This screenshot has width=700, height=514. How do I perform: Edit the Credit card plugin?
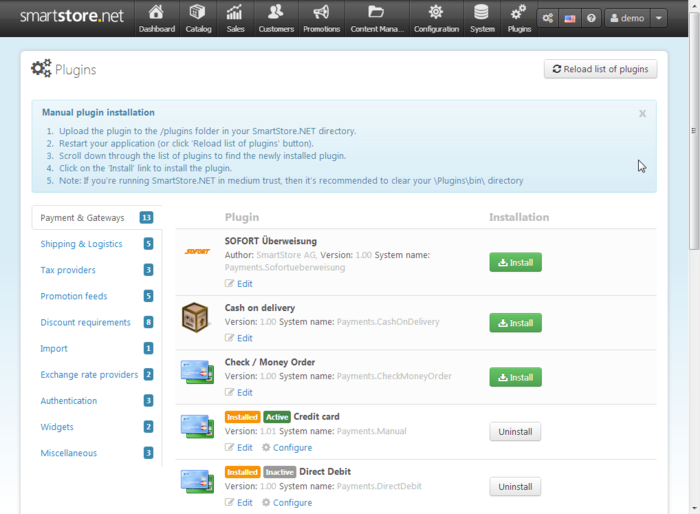pyautogui.click(x=239, y=447)
